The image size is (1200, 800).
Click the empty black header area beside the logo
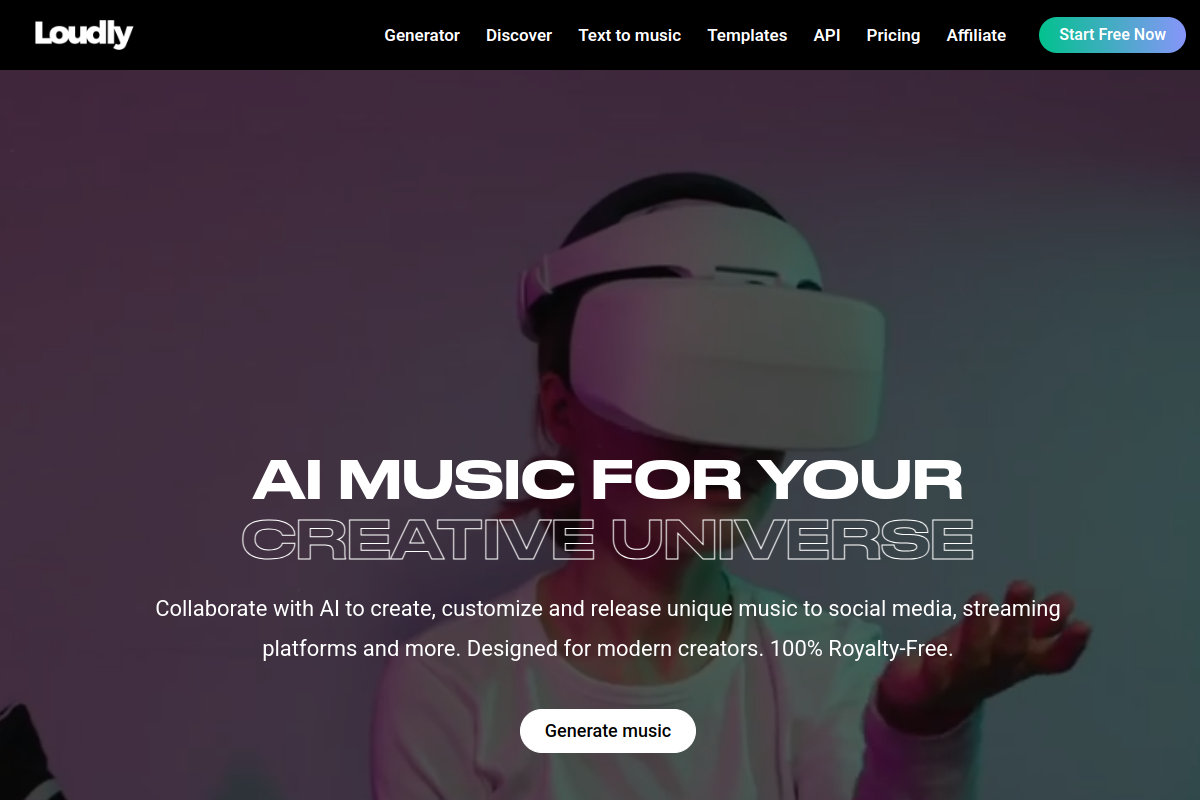pyautogui.click(x=255, y=35)
